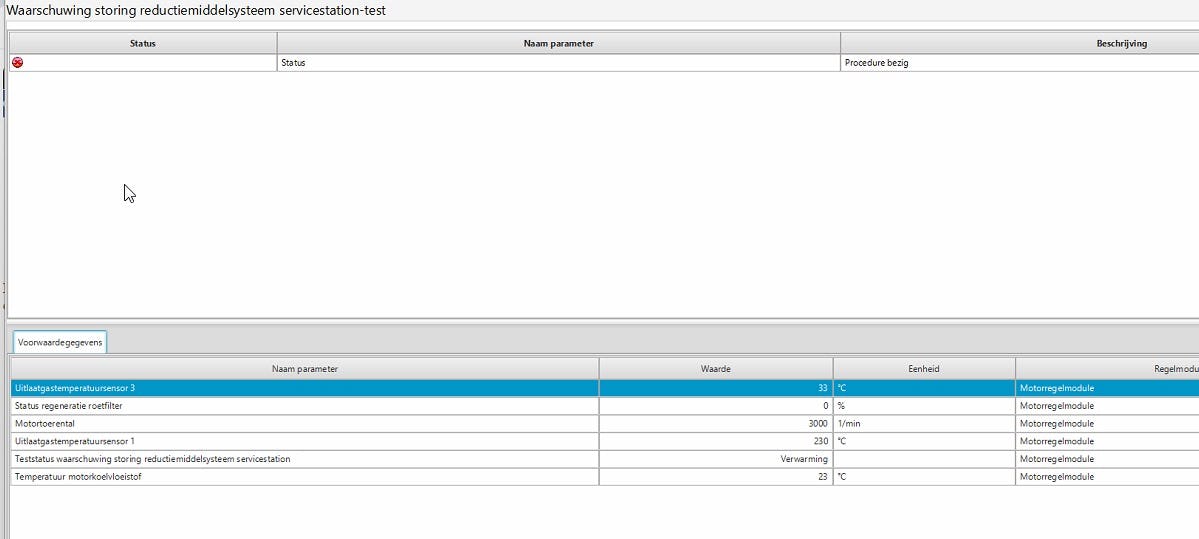This screenshot has width=1199, height=539.
Task: Click the lower table's Naam parameter header
Action: 304,369
